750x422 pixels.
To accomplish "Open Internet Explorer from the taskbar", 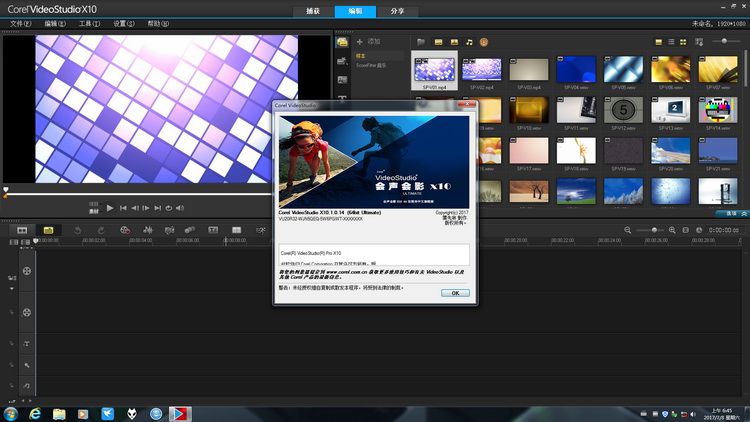I will 34,414.
